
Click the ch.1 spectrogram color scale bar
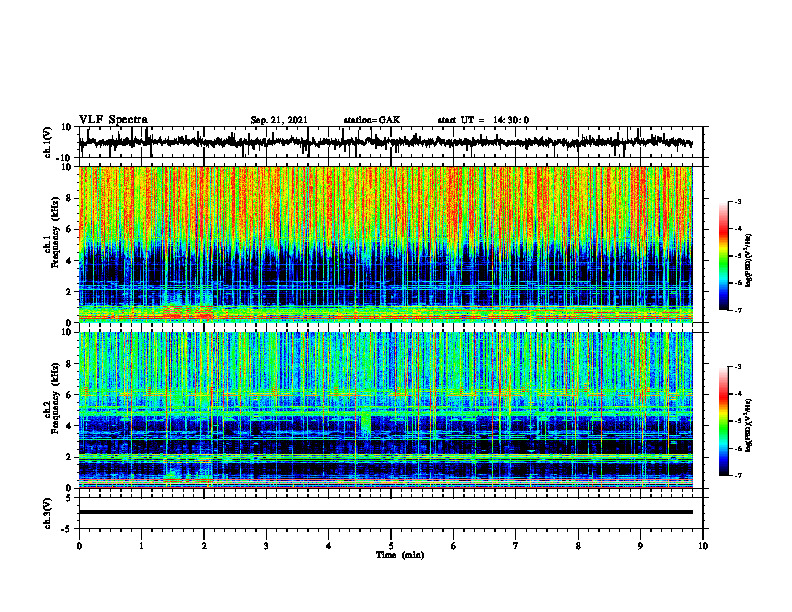[x=723, y=256]
